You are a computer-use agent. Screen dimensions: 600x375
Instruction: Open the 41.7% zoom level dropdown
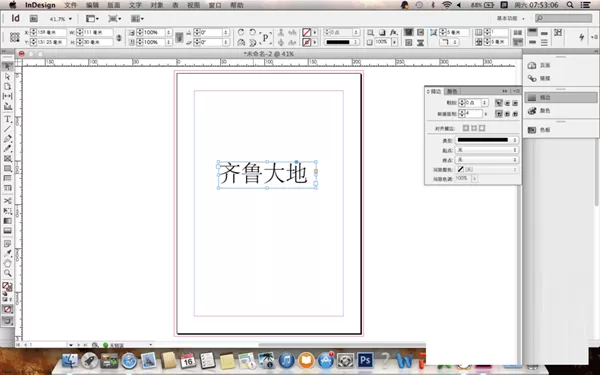coord(60,19)
